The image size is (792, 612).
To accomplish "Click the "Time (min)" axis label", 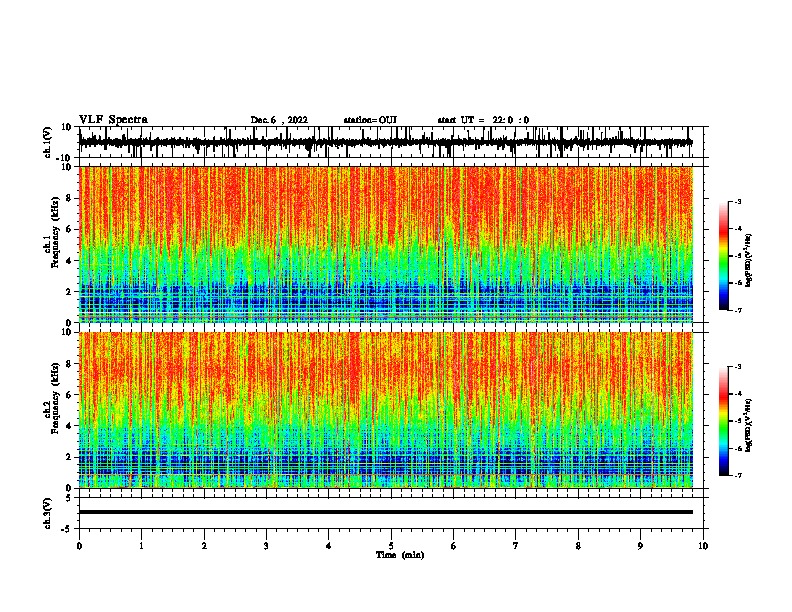I will (400, 555).
